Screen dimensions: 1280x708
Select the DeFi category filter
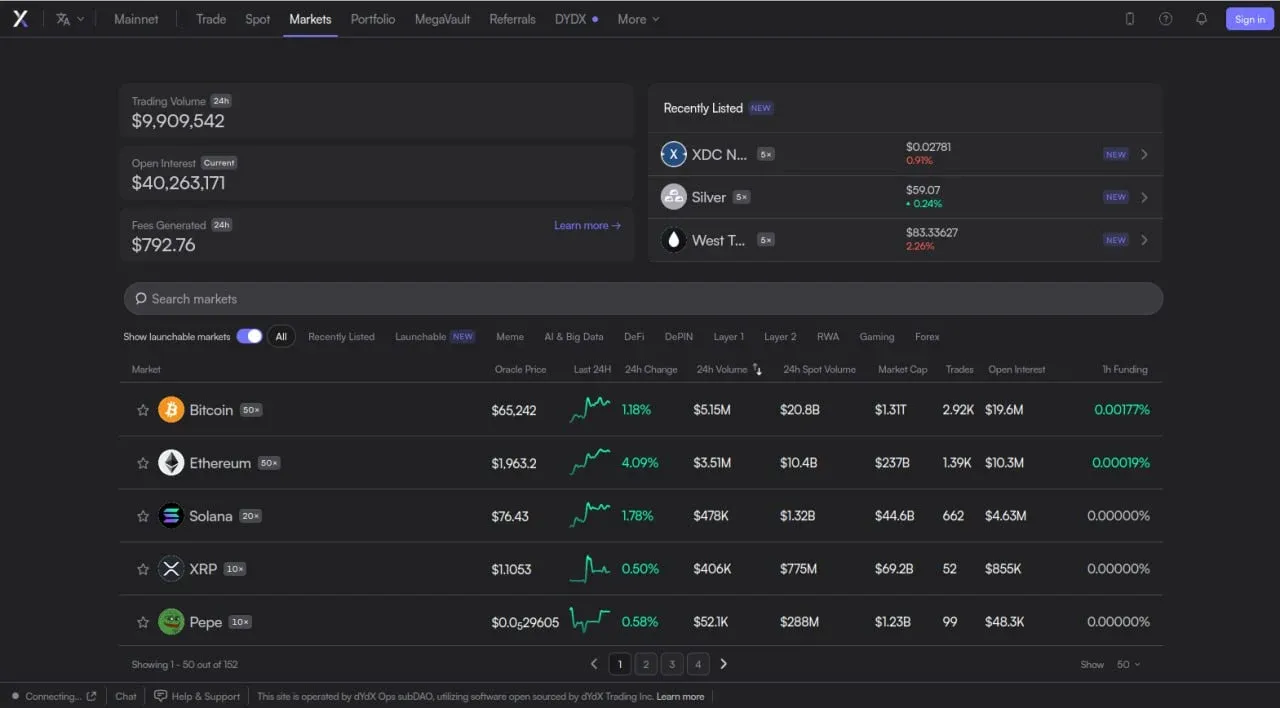pyautogui.click(x=634, y=337)
